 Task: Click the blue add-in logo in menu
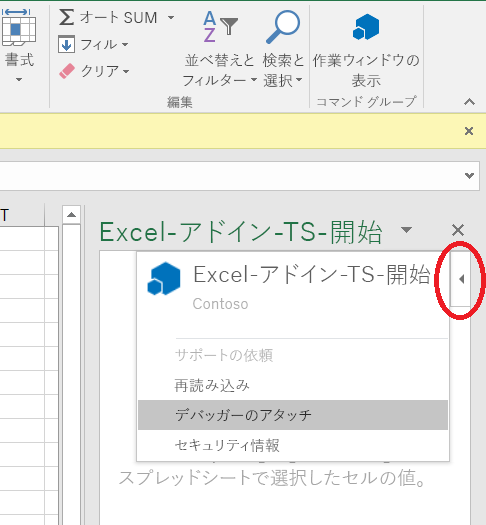(x=164, y=279)
